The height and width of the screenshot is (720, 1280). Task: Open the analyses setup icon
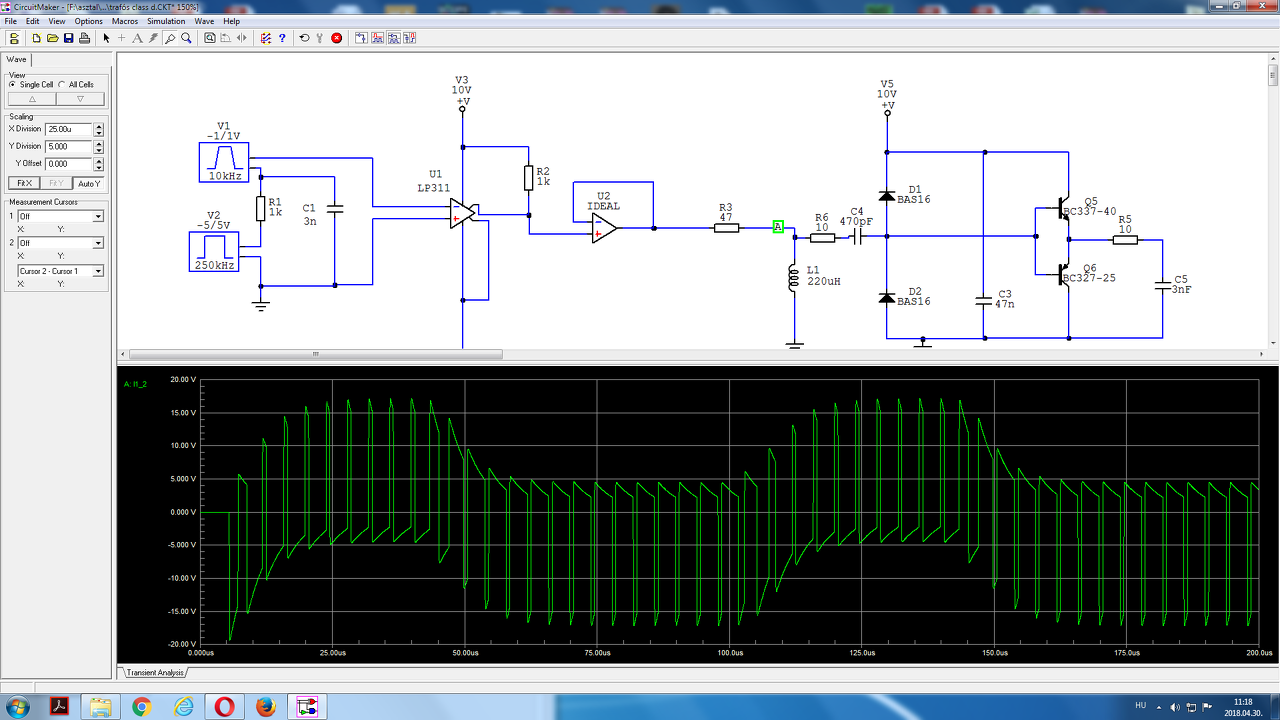coord(266,38)
